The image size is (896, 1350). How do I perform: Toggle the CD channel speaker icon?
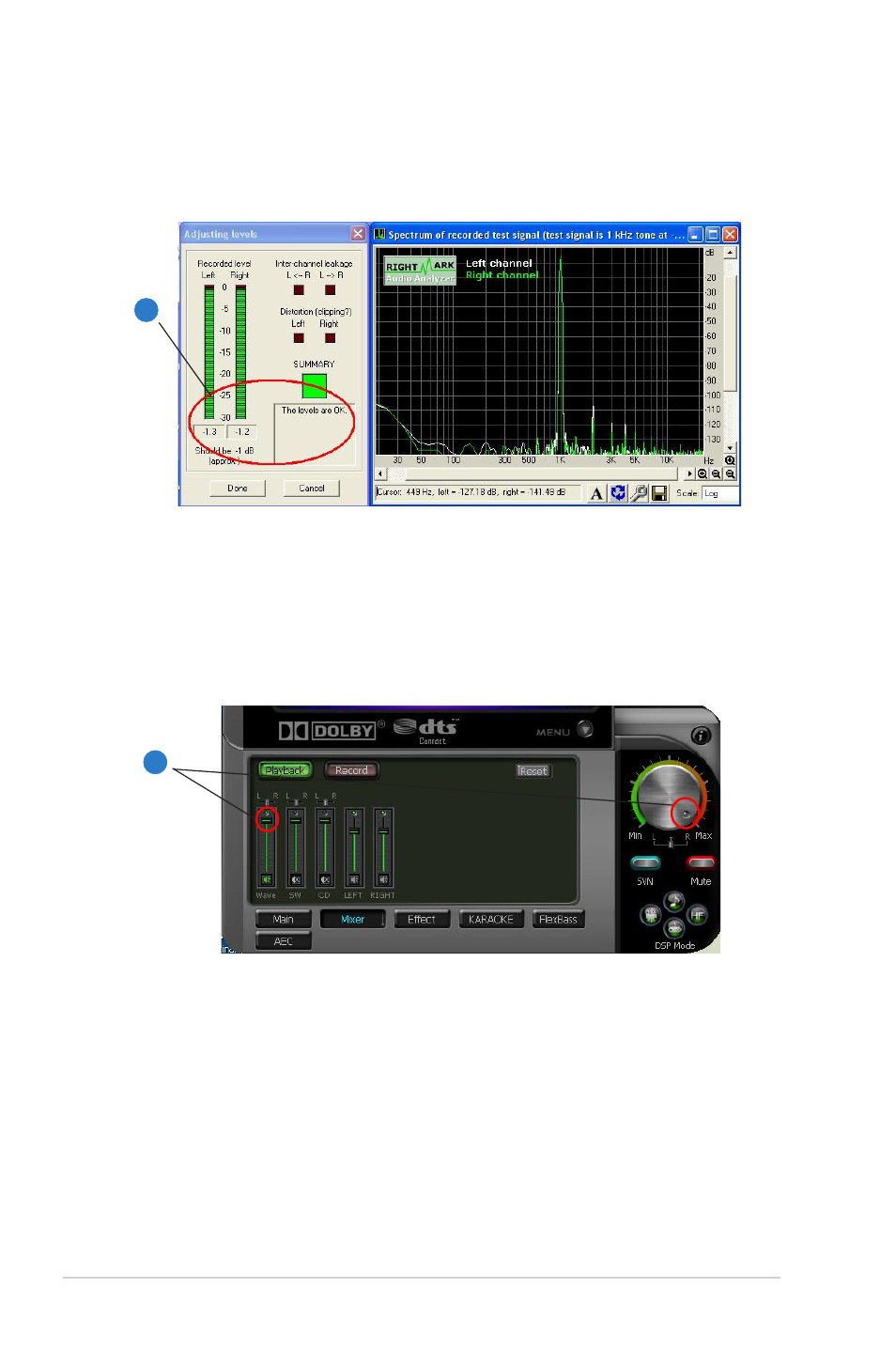point(325,879)
